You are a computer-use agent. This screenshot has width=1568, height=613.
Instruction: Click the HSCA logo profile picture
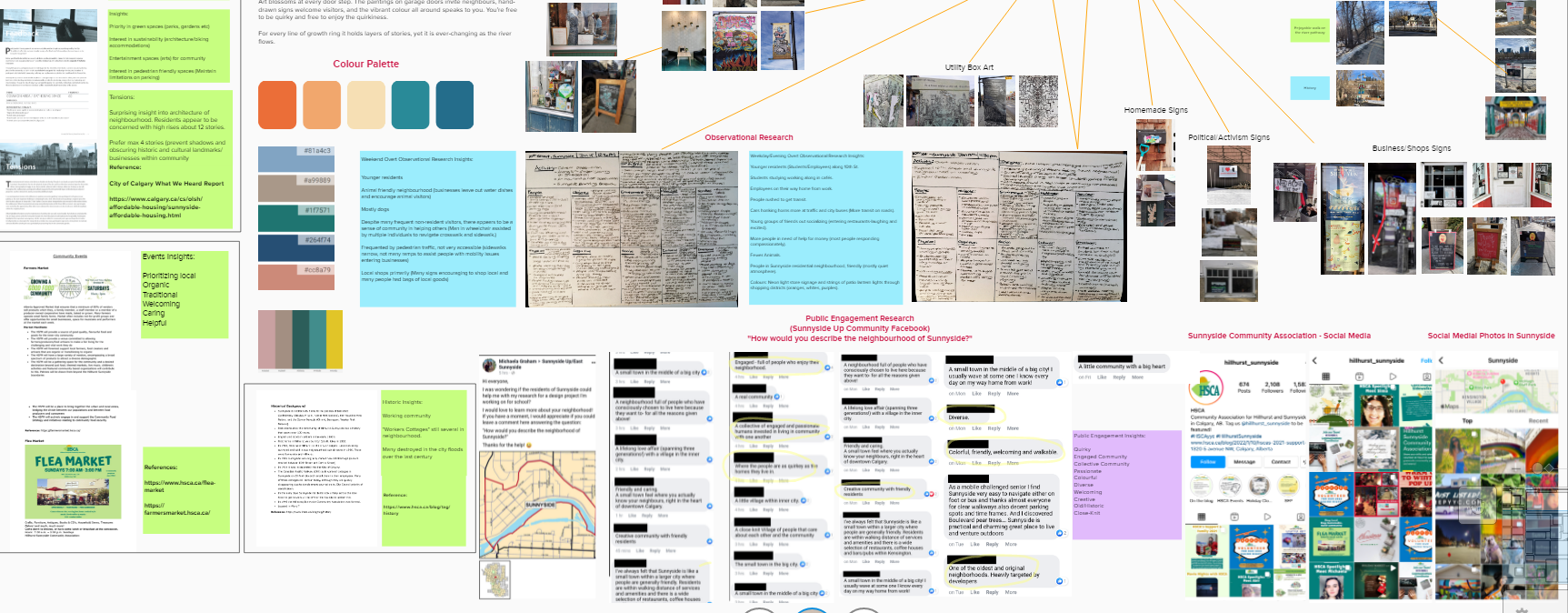click(1206, 388)
